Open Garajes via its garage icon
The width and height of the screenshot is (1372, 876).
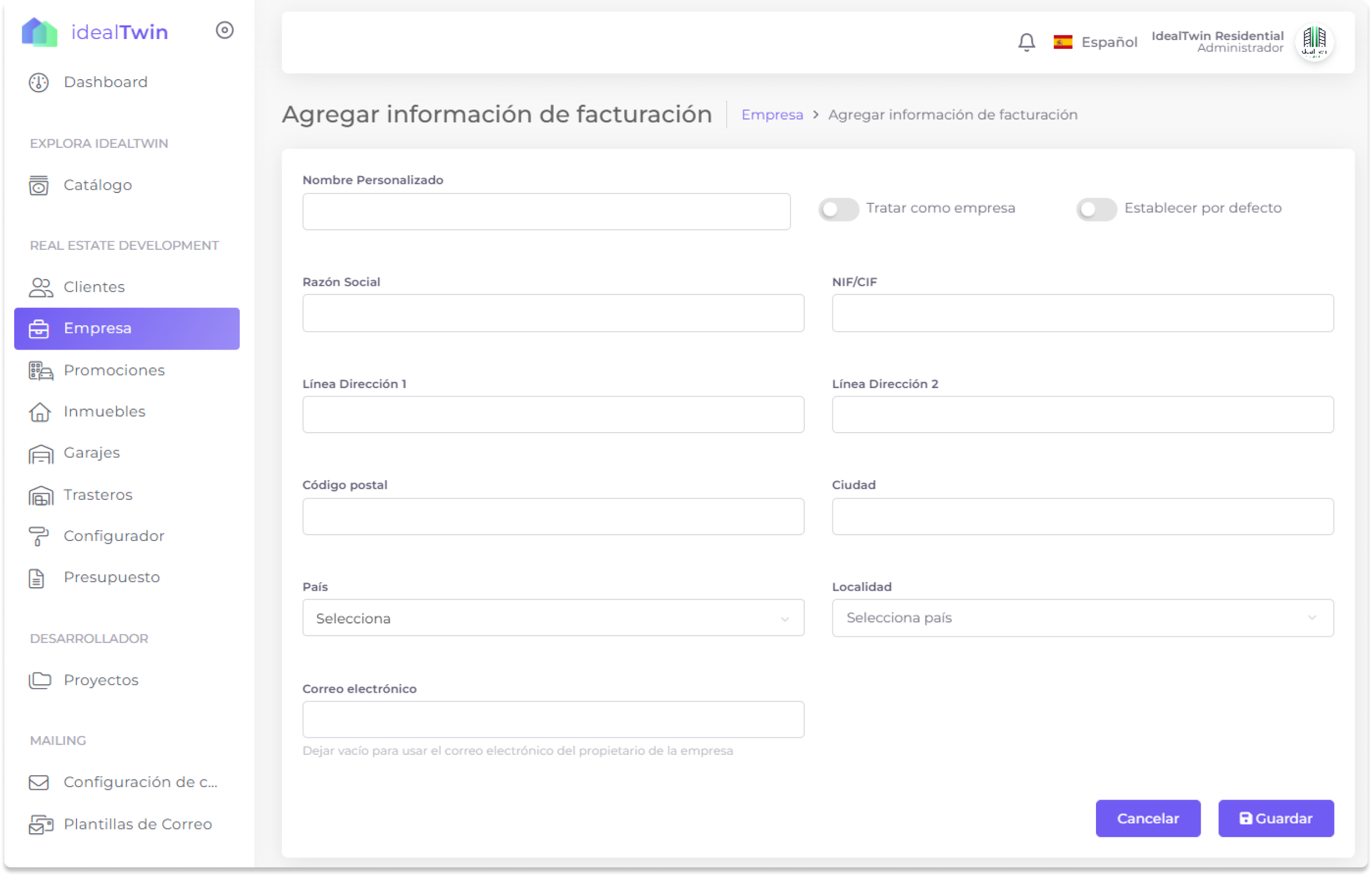pos(39,453)
